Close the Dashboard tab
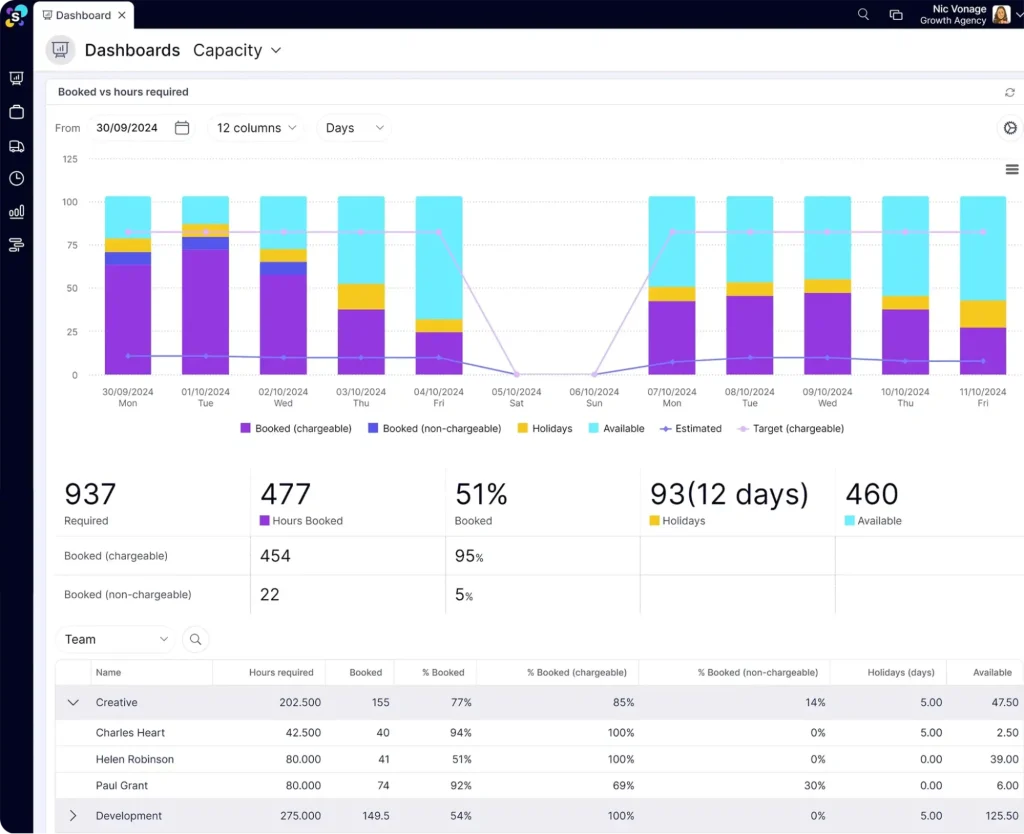The image size is (1024, 834). pyautogui.click(x=122, y=15)
